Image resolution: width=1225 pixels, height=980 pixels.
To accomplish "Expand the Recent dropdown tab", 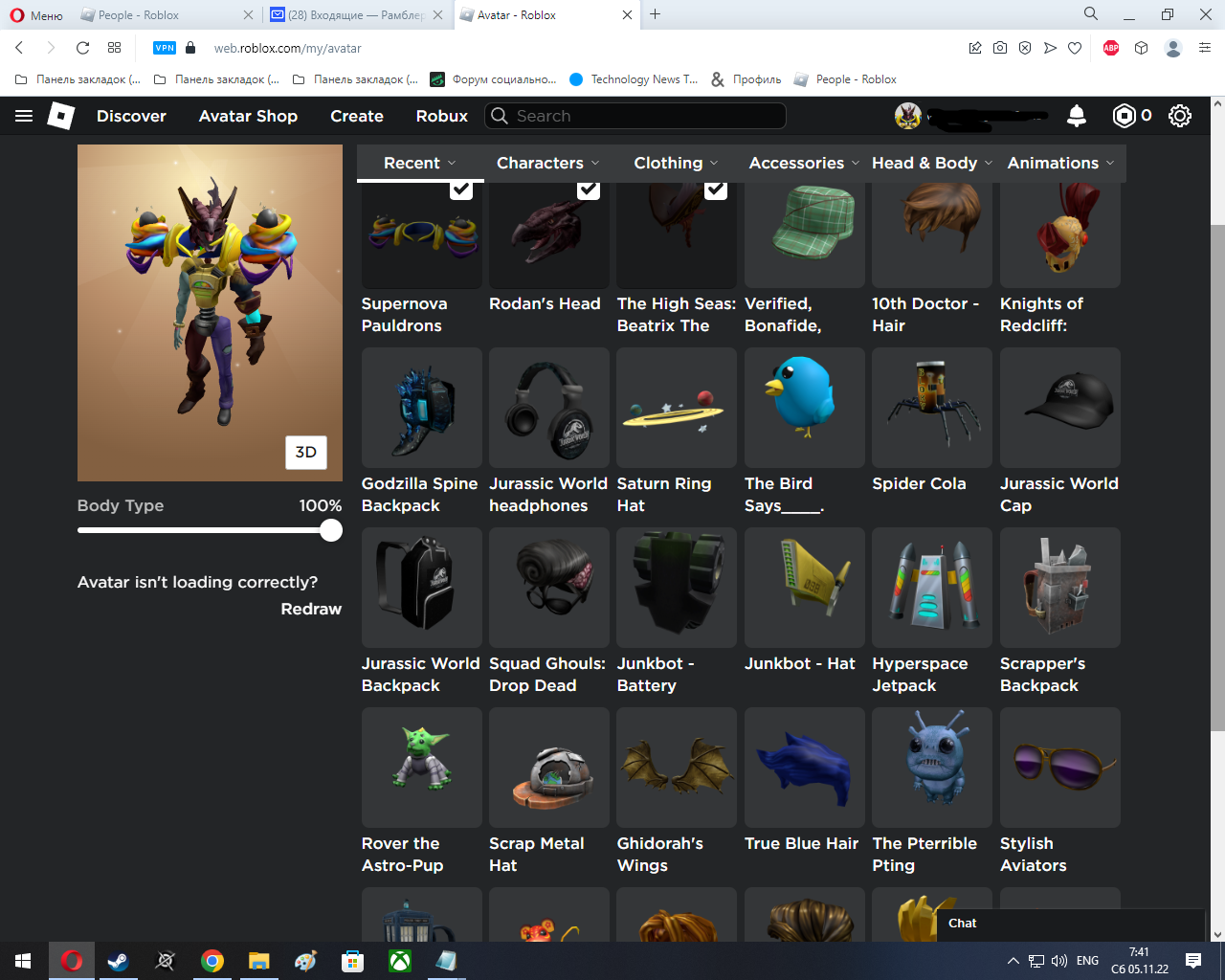I will tap(419, 163).
